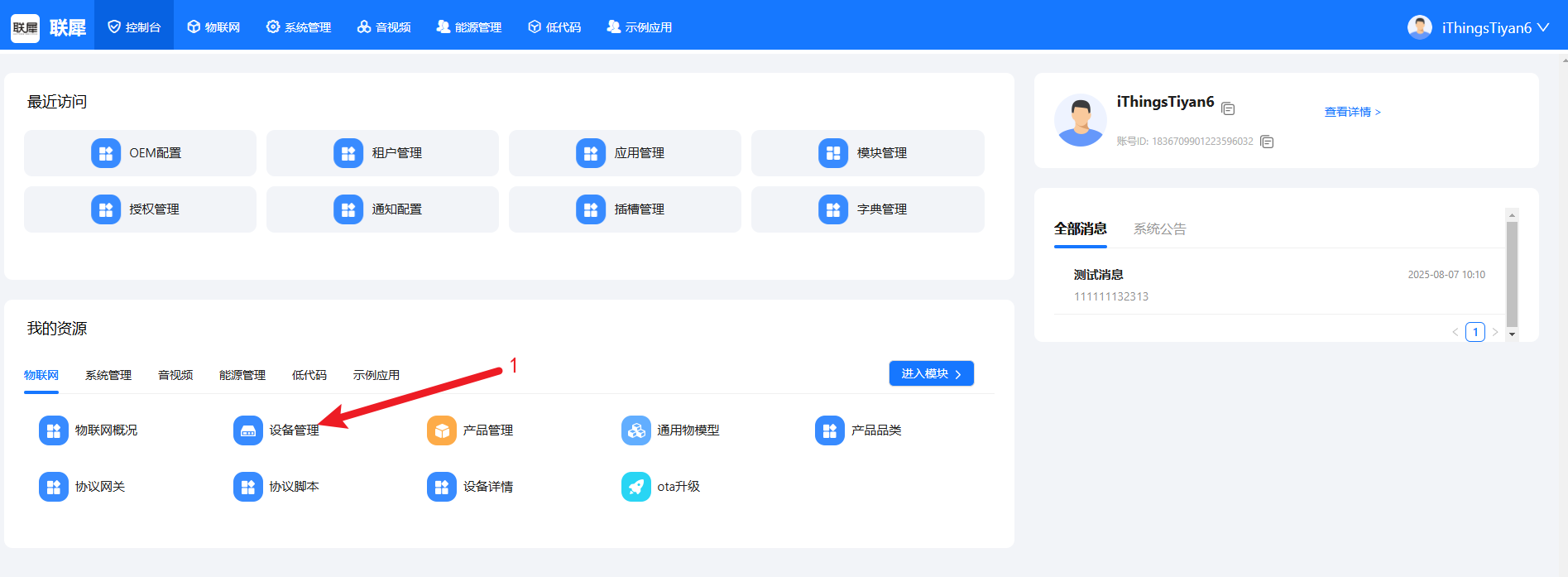Open the 设备管理 device management icon
Image resolution: width=1568 pixels, height=577 pixels.
click(247, 430)
